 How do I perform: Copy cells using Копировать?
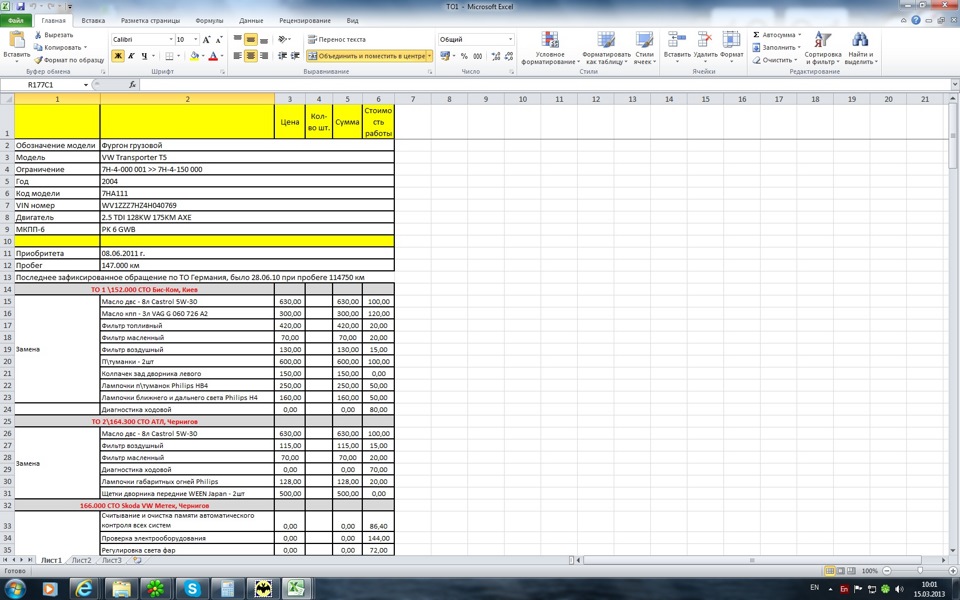[x=57, y=47]
